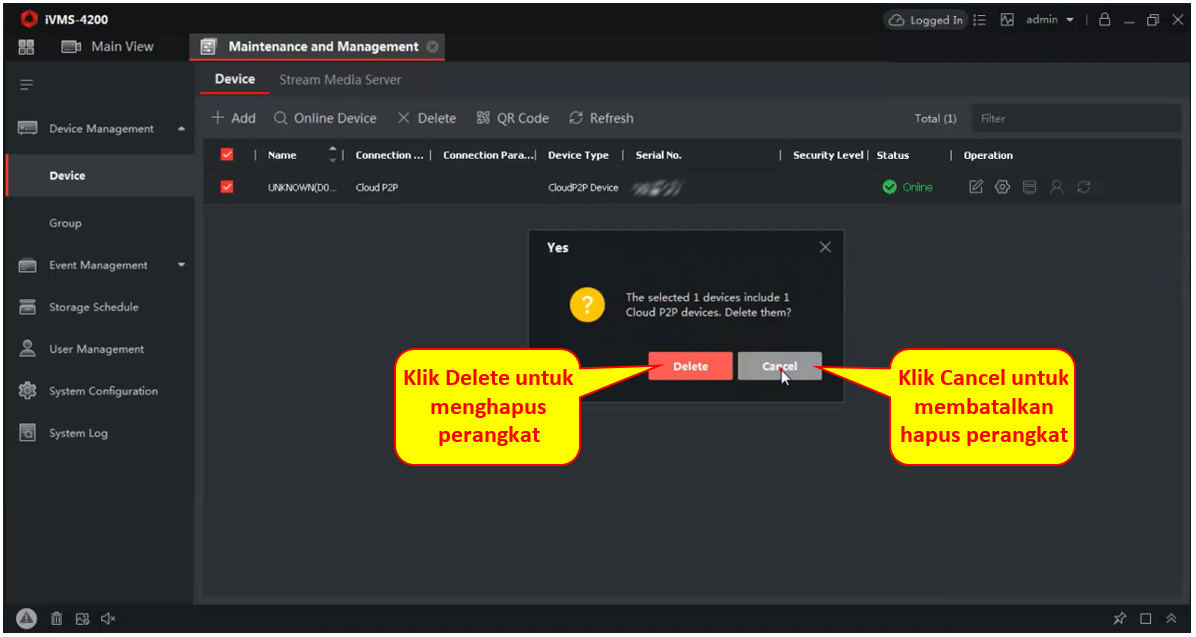The height and width of the screenshot is (637, 1196).
Task: Click the System Configuration gear icon
Action: pyautogui.click(x=27, y=391)
